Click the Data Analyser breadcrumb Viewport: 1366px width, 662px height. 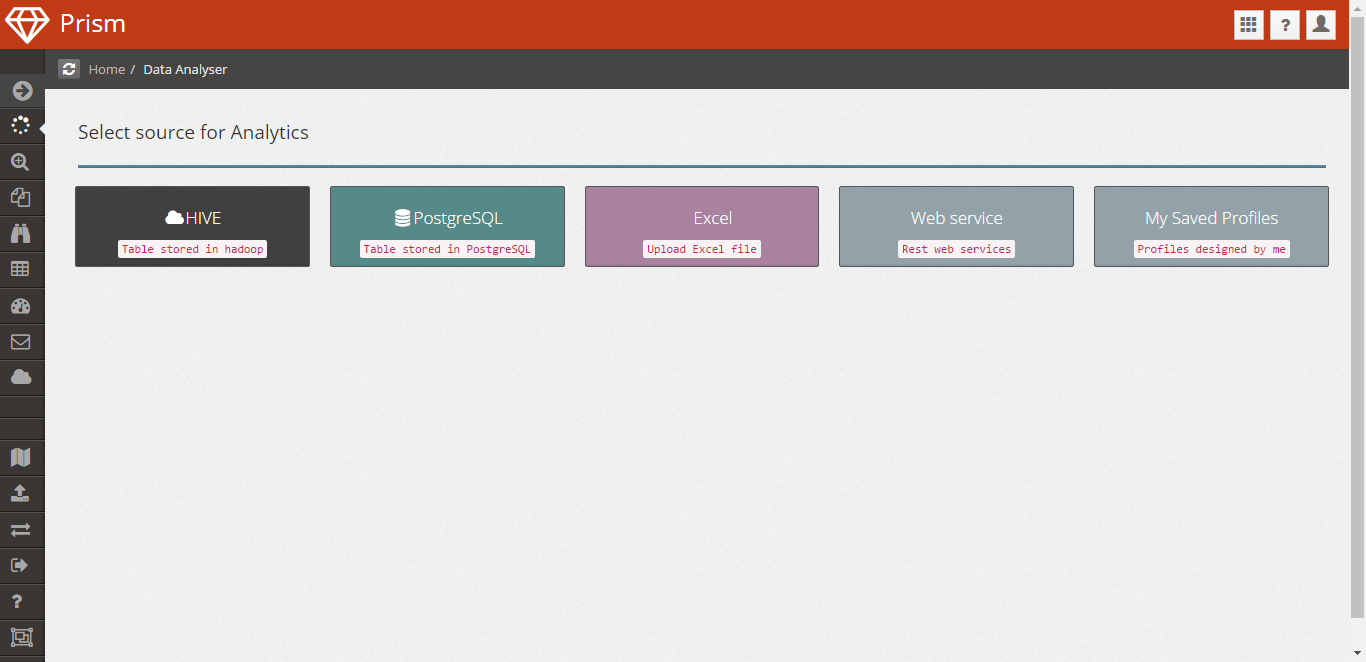pos(185,70)
